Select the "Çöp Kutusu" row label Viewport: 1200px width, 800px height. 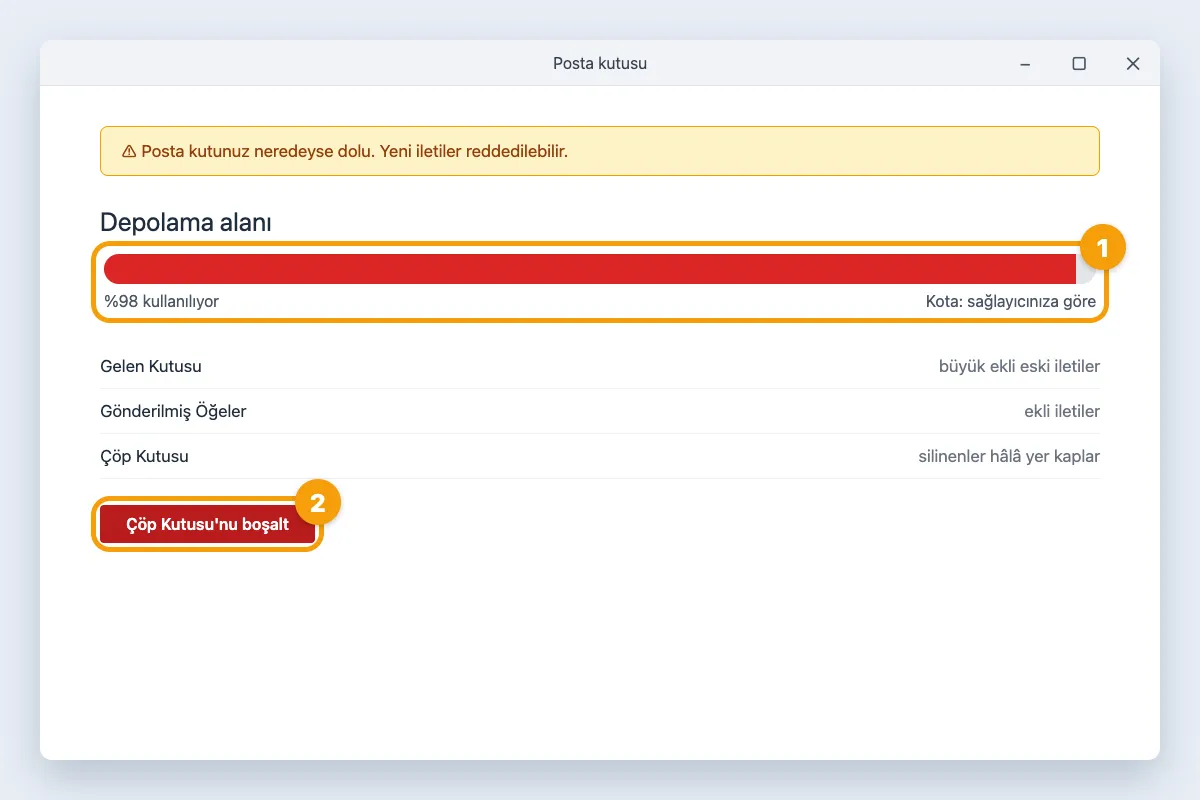point(145,456)
